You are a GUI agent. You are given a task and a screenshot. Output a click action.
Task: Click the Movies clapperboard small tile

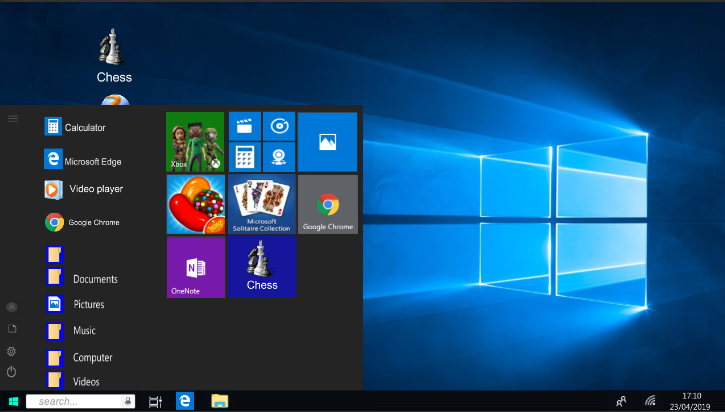coord(245,126)
